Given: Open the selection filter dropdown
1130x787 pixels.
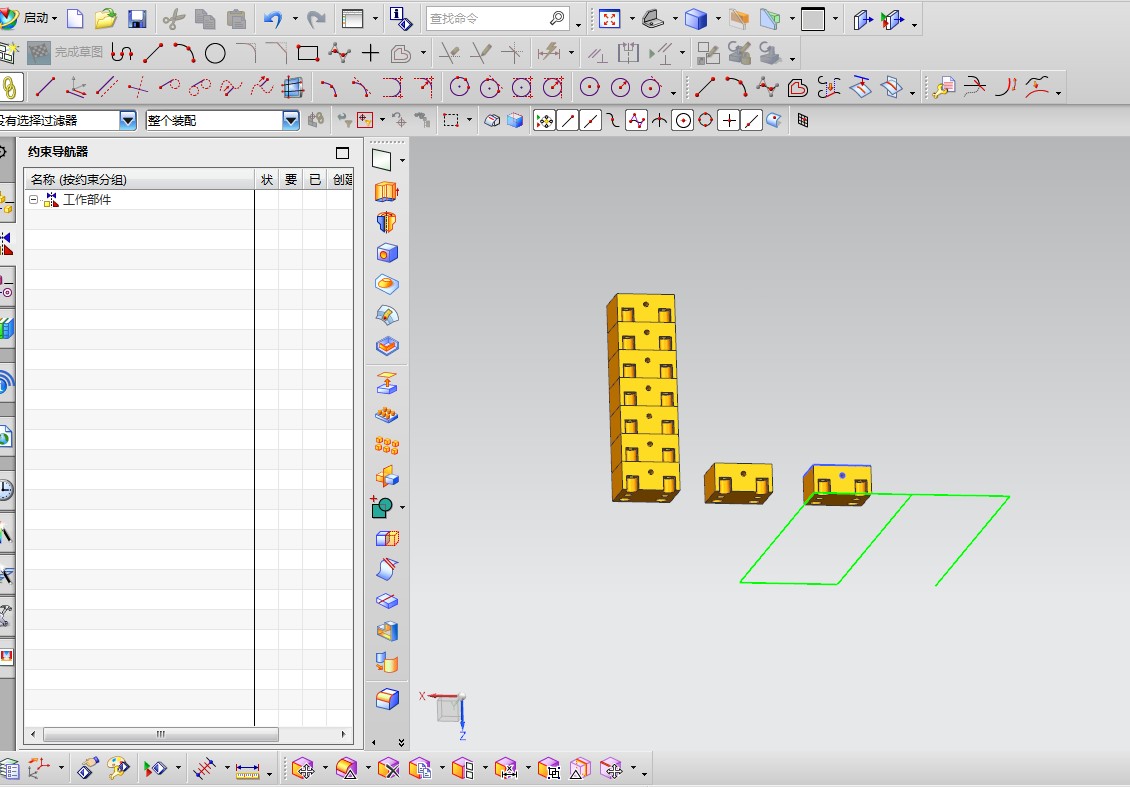Looking at the screenshot, I should tap(127, 121).
